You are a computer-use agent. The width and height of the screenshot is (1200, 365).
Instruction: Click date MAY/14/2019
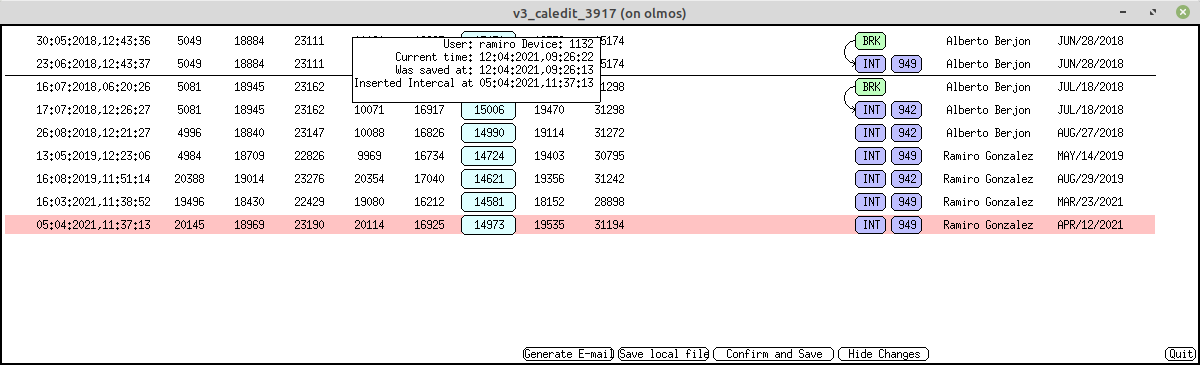1090,156
